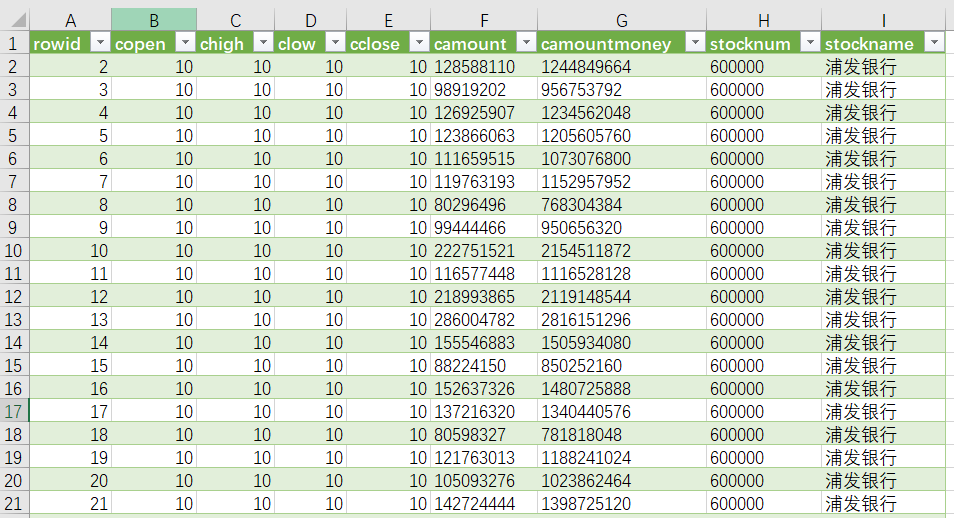This screenshot has width=954, height=518.
Task: Click the camountmoney header cell text
Action: click(606, 44)
